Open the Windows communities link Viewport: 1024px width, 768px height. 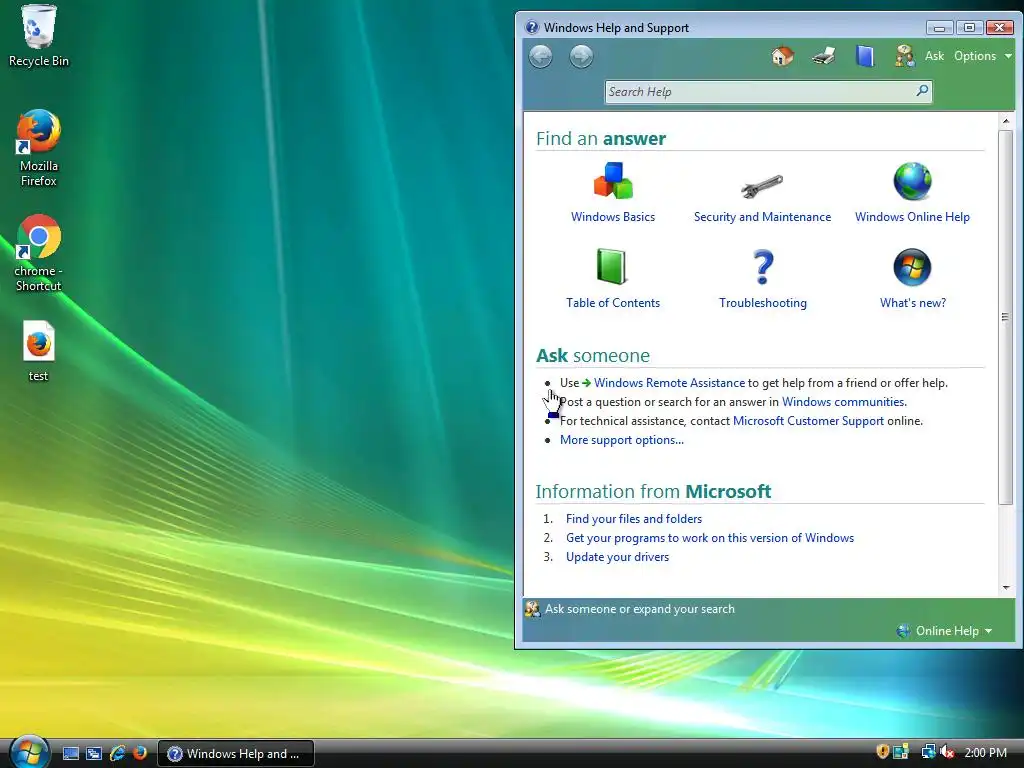[x=844, y=402]
